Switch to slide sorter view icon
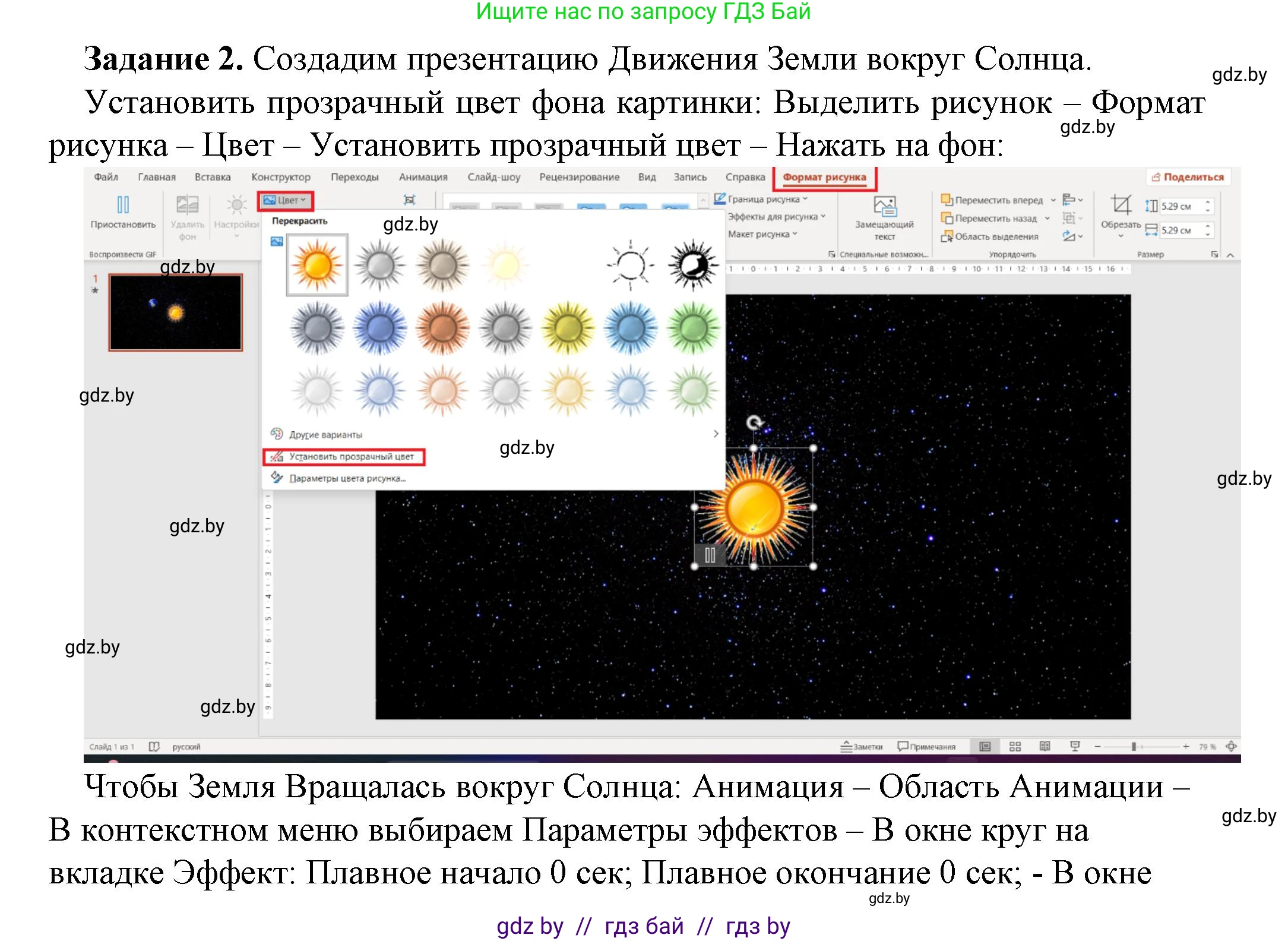The image size is (1288, 941). click(1017, 746)
